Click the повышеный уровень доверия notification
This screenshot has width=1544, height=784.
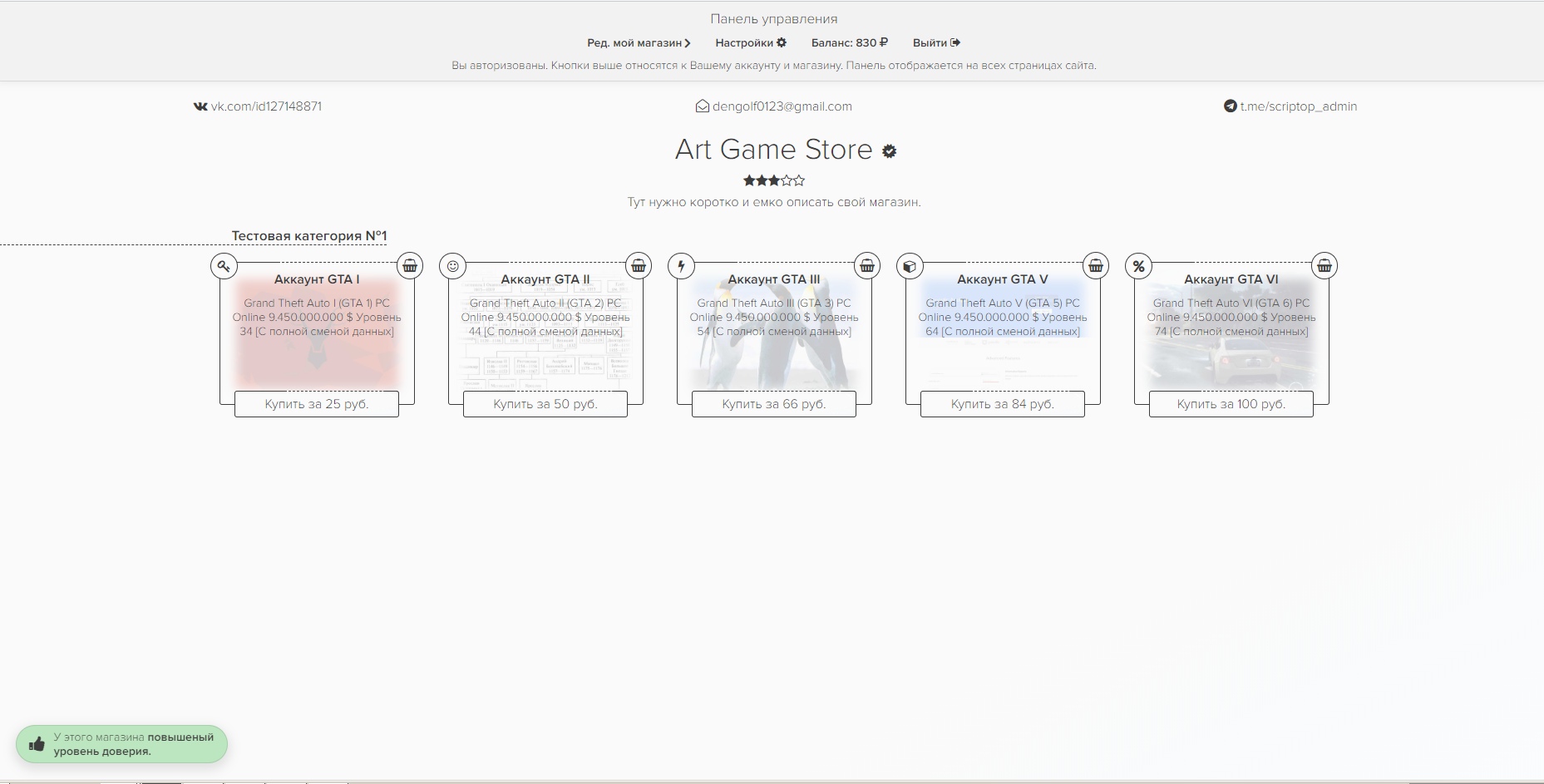tap(121, 744)
